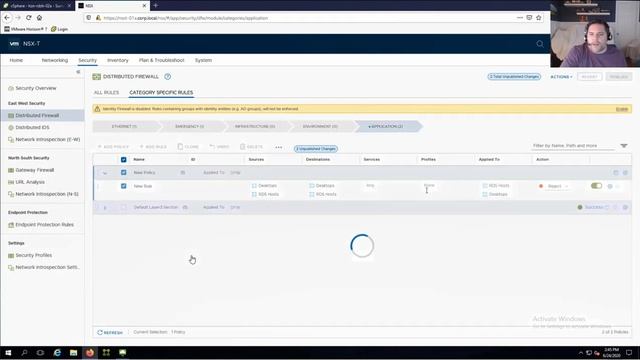Toggle the New Rule enable switch
This screenshot has height=360, width=640.
coord(596,186)
